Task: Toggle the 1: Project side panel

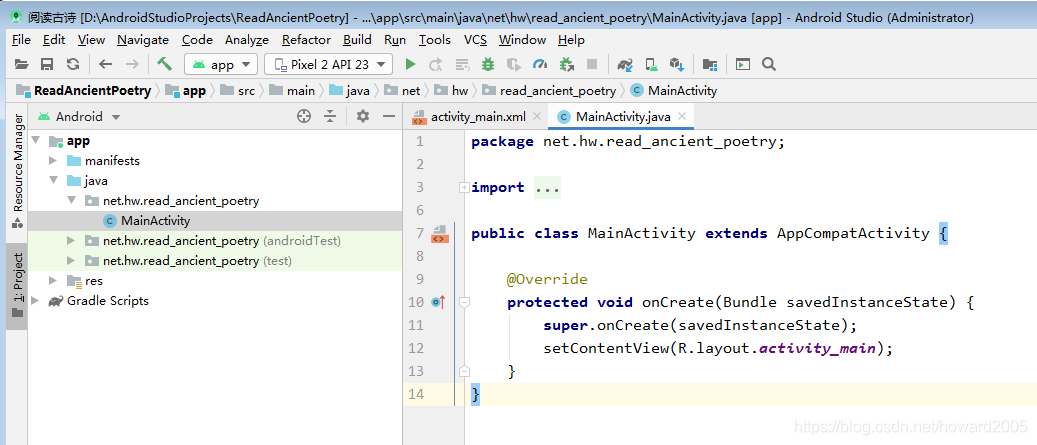Action: [18, 285]
